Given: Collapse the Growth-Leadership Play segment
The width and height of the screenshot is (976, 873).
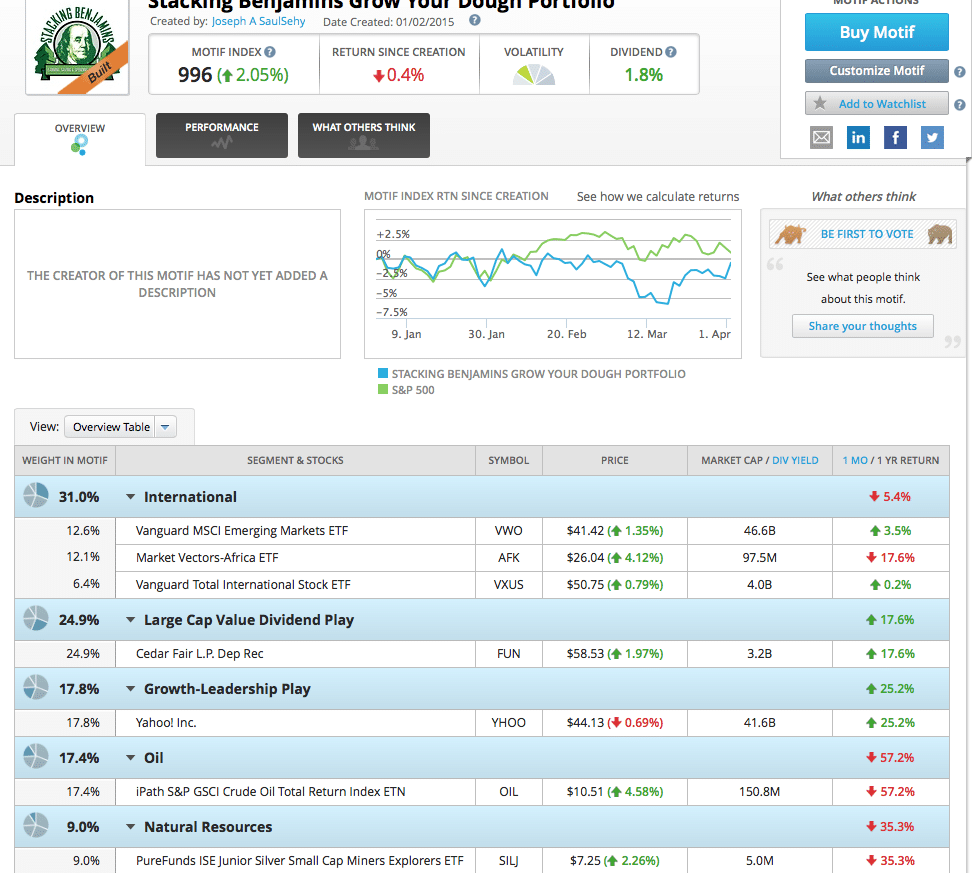Looking at the screenshot, I should pos(131,689).
